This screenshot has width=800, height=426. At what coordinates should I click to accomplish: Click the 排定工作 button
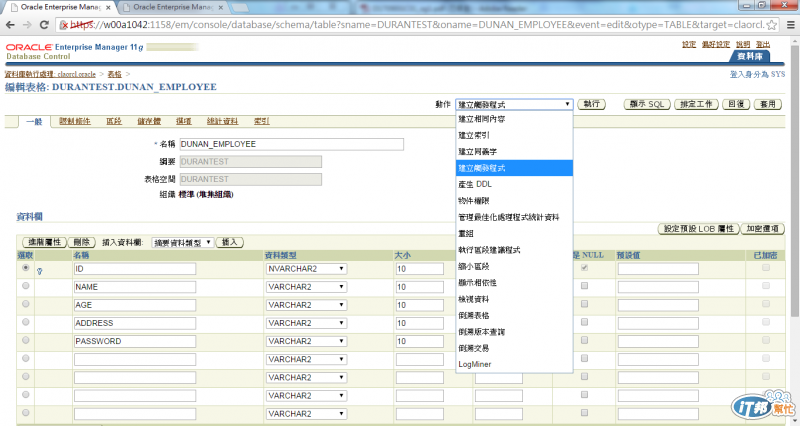point(696,104)
